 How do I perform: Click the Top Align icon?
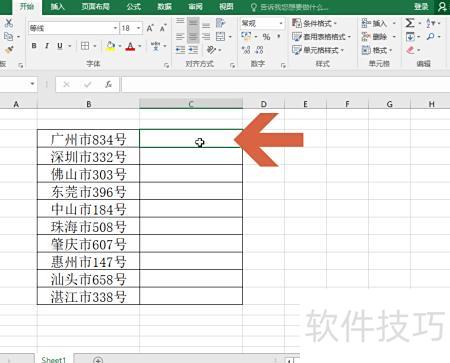tap(180, 22)
